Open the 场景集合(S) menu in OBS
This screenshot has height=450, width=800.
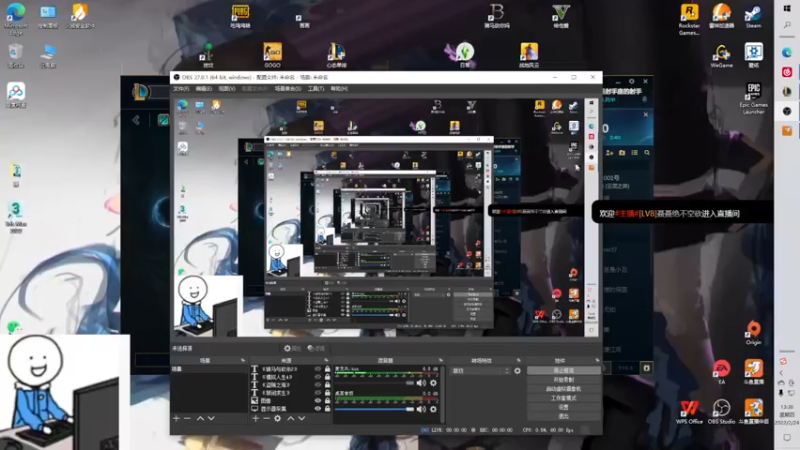(288, 89)
